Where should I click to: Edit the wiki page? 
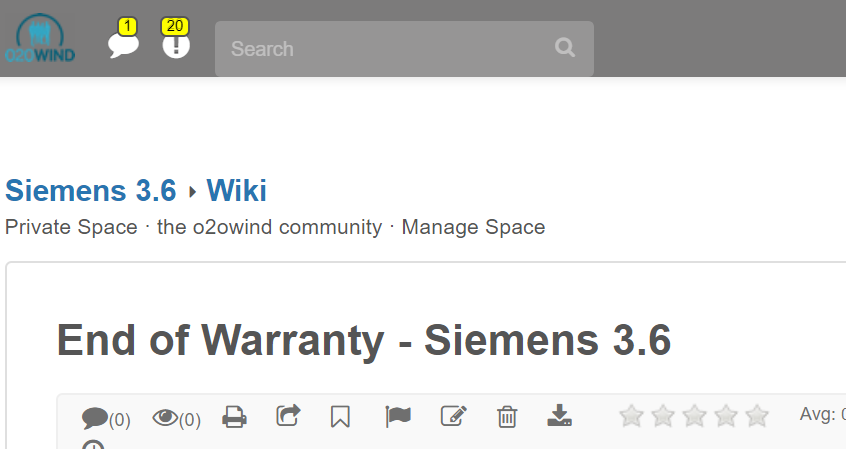tap(453, 416)
